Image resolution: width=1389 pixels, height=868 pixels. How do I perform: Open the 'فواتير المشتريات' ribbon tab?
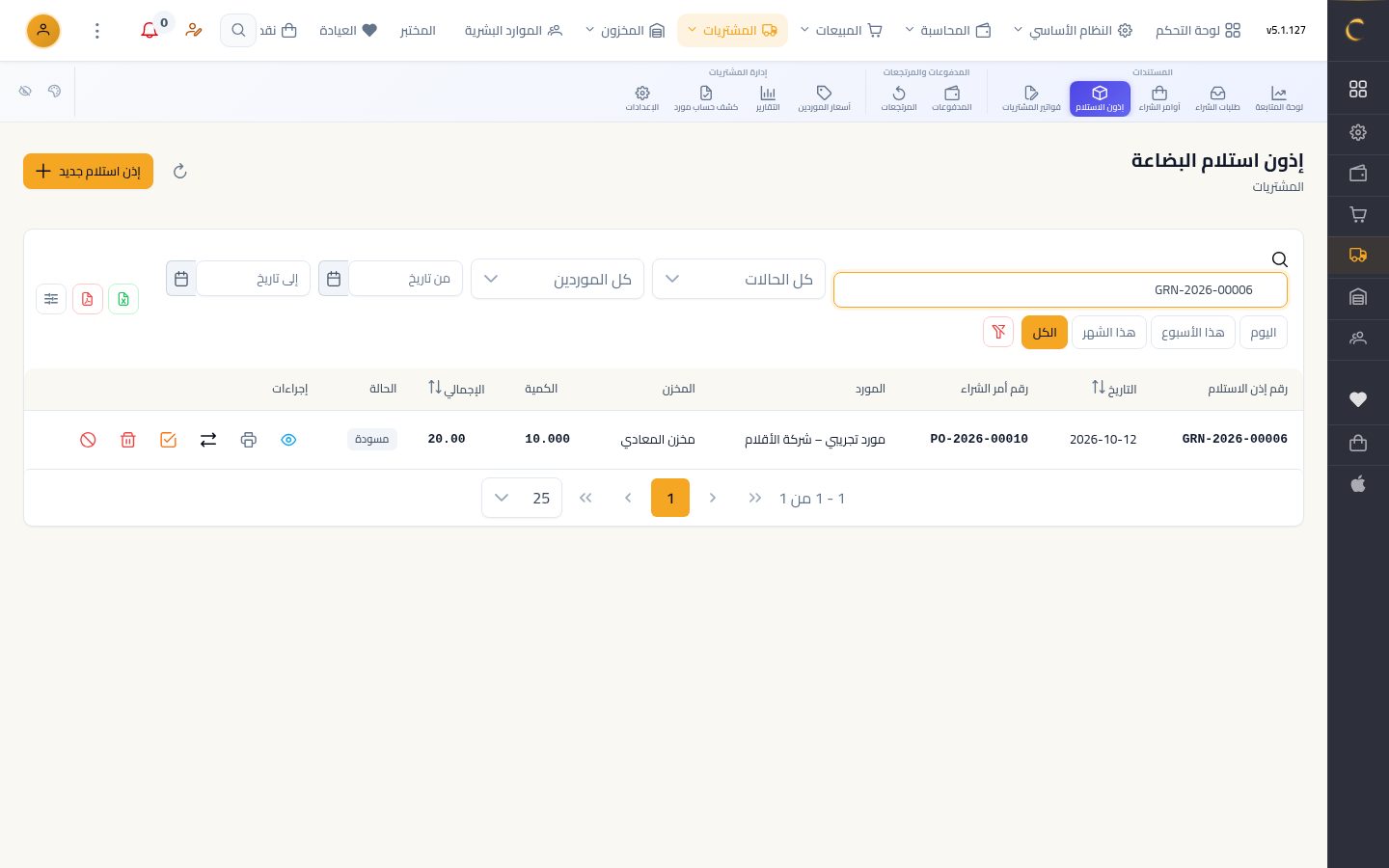click(x=1031, y=98)
